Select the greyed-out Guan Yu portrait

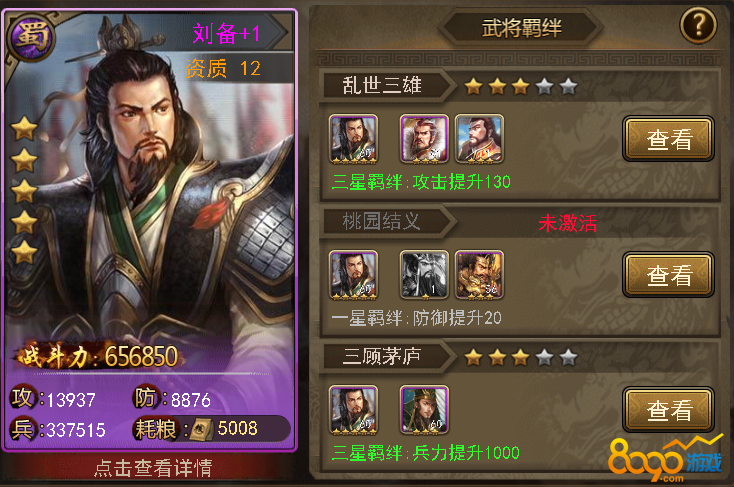[x=424, y=275]
